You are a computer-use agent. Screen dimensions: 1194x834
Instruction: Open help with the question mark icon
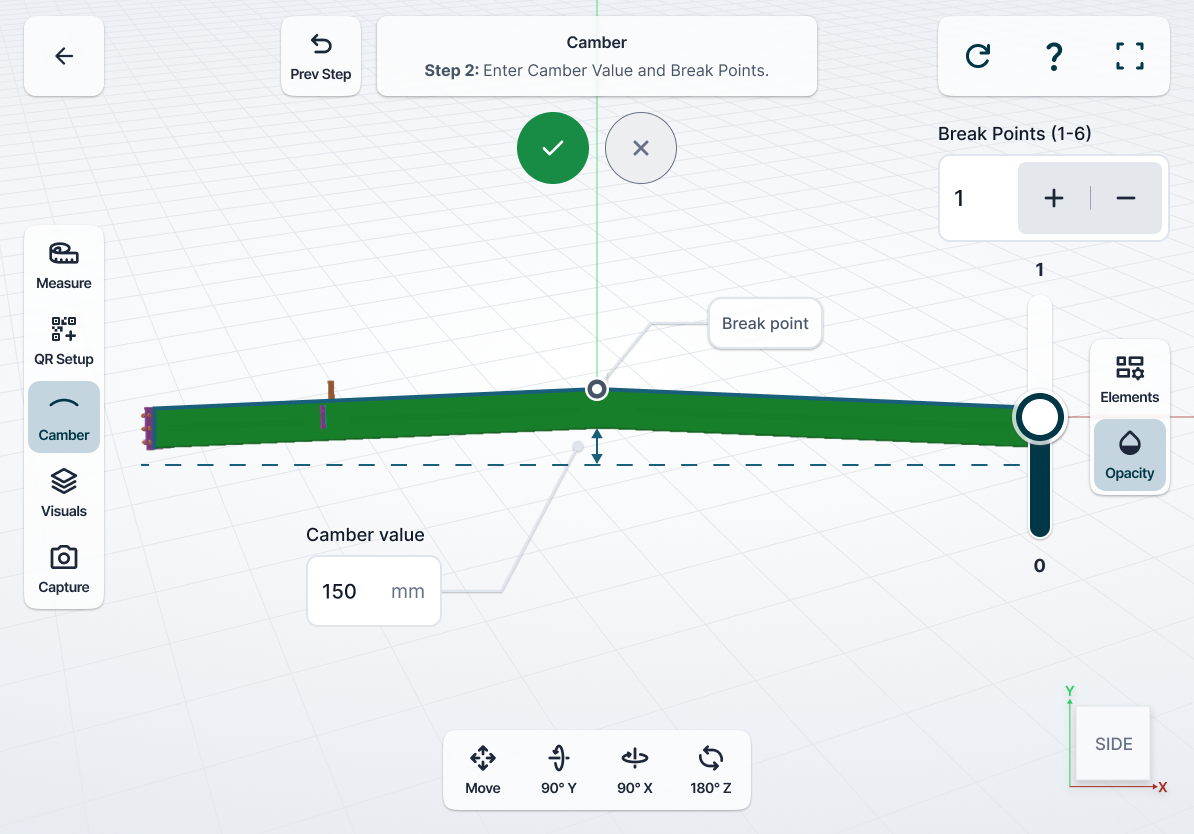pos(1054,56)
